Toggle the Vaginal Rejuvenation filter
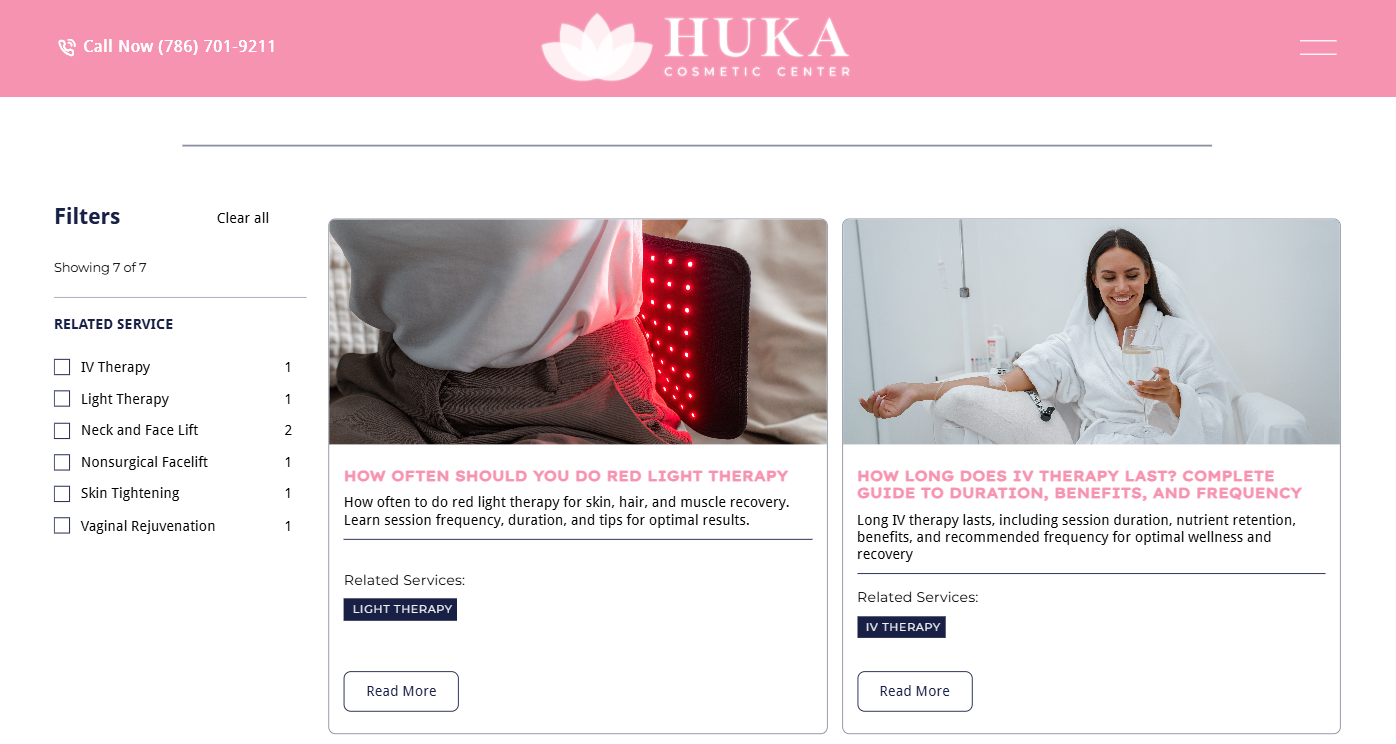1396x744 pixels. pyautogui.click(x=62, y=526)
